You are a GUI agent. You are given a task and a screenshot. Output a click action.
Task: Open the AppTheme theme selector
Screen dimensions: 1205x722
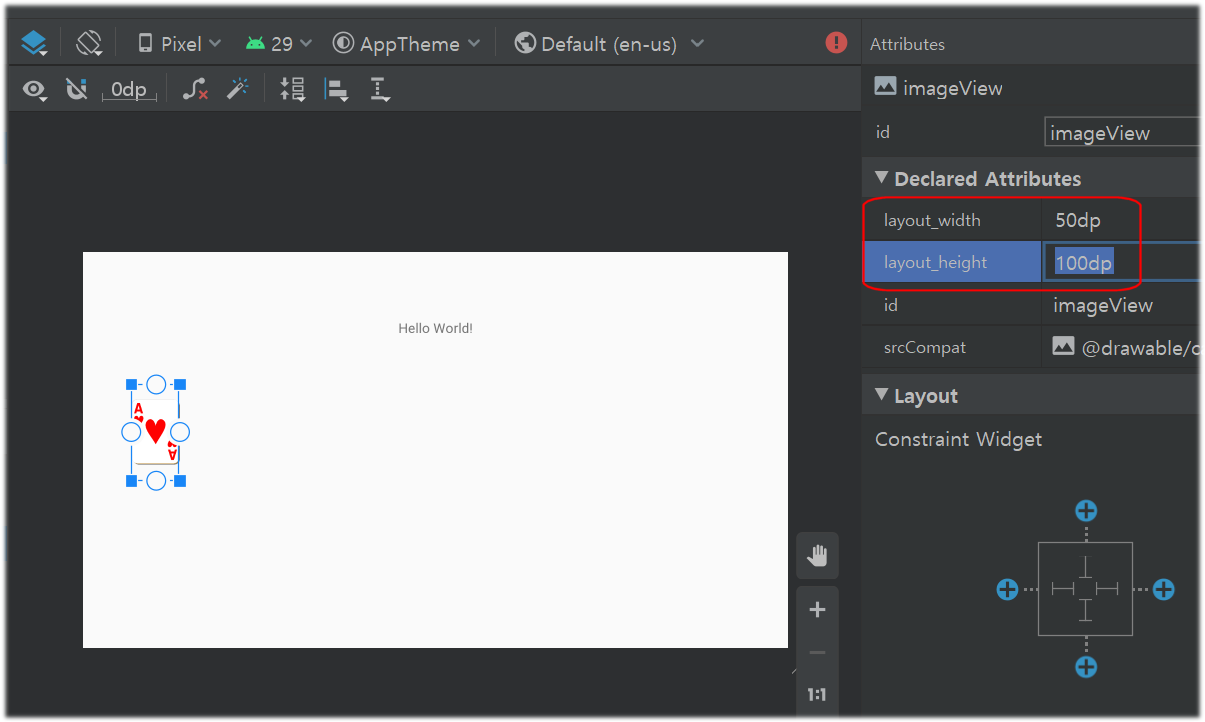tap(407, 44)
